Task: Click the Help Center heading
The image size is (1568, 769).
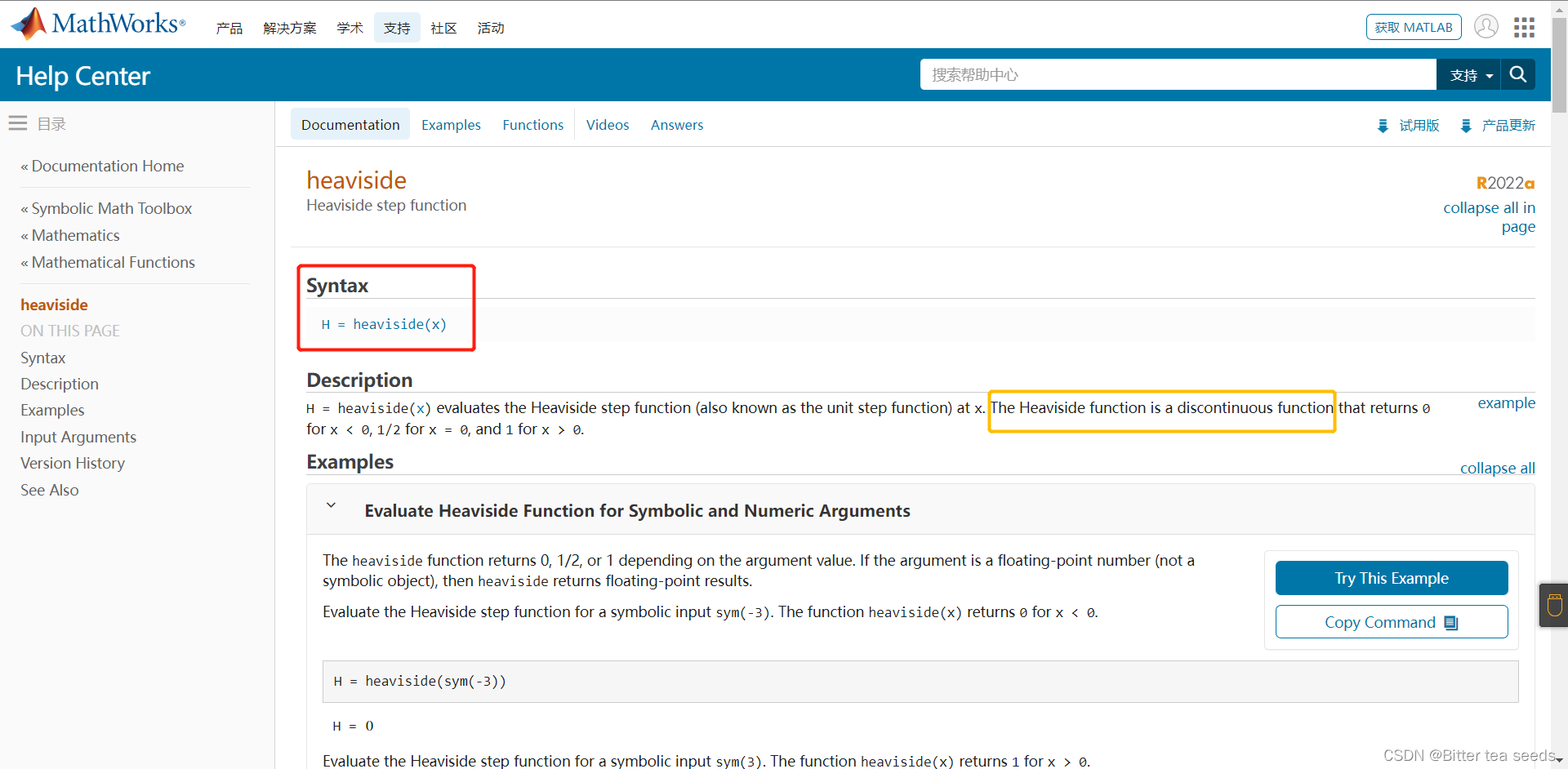Action: tap(83, 76)
